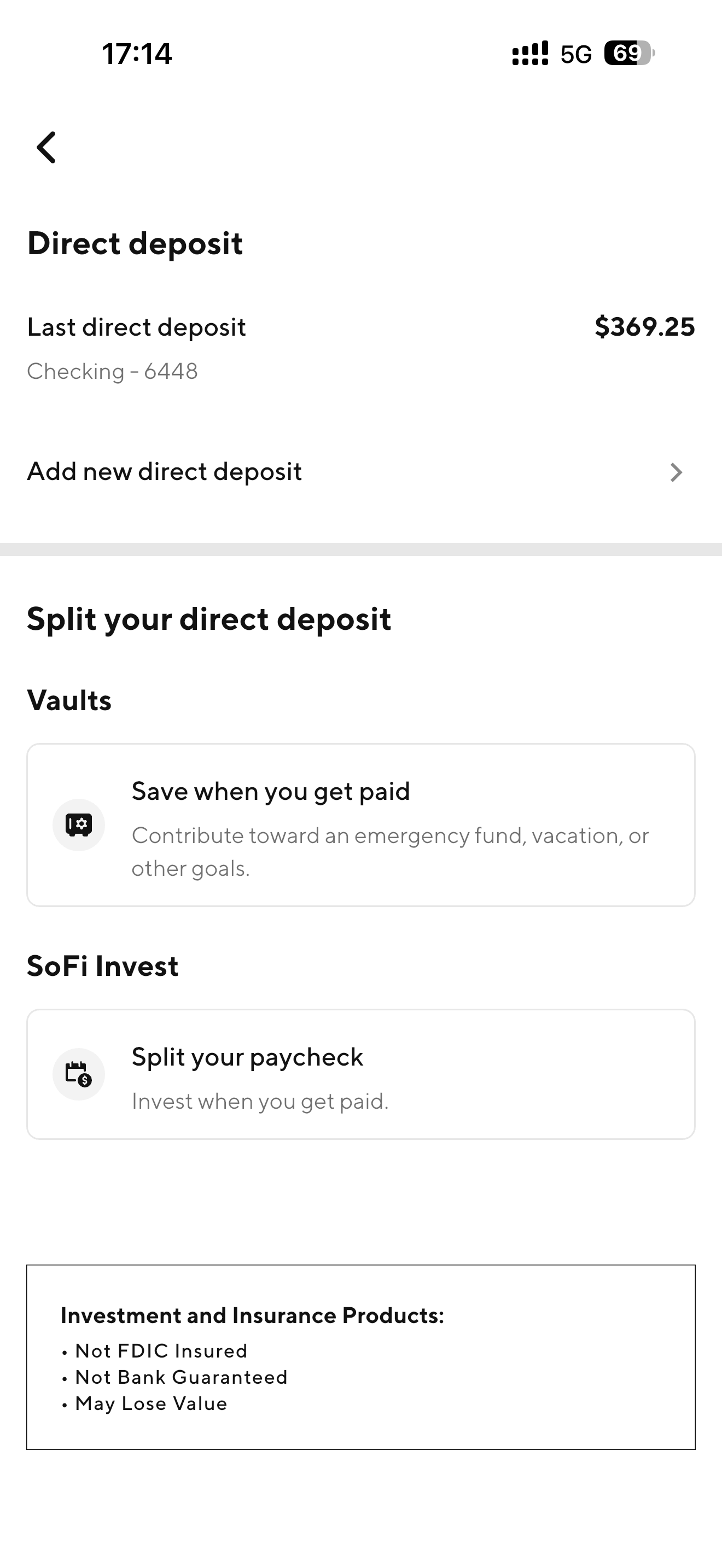The height and width of the screenshot is (1568, 722).
Task: Click the vault safe icon
Action: (x=79, y=825)
